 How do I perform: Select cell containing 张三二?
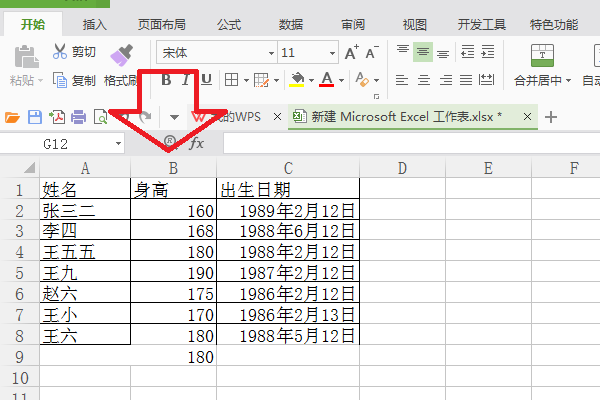[85, 210]
